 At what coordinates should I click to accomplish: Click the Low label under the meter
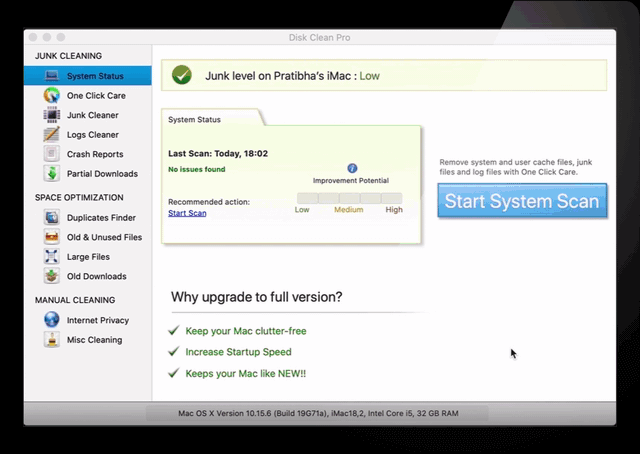click(x=302, y=209)
